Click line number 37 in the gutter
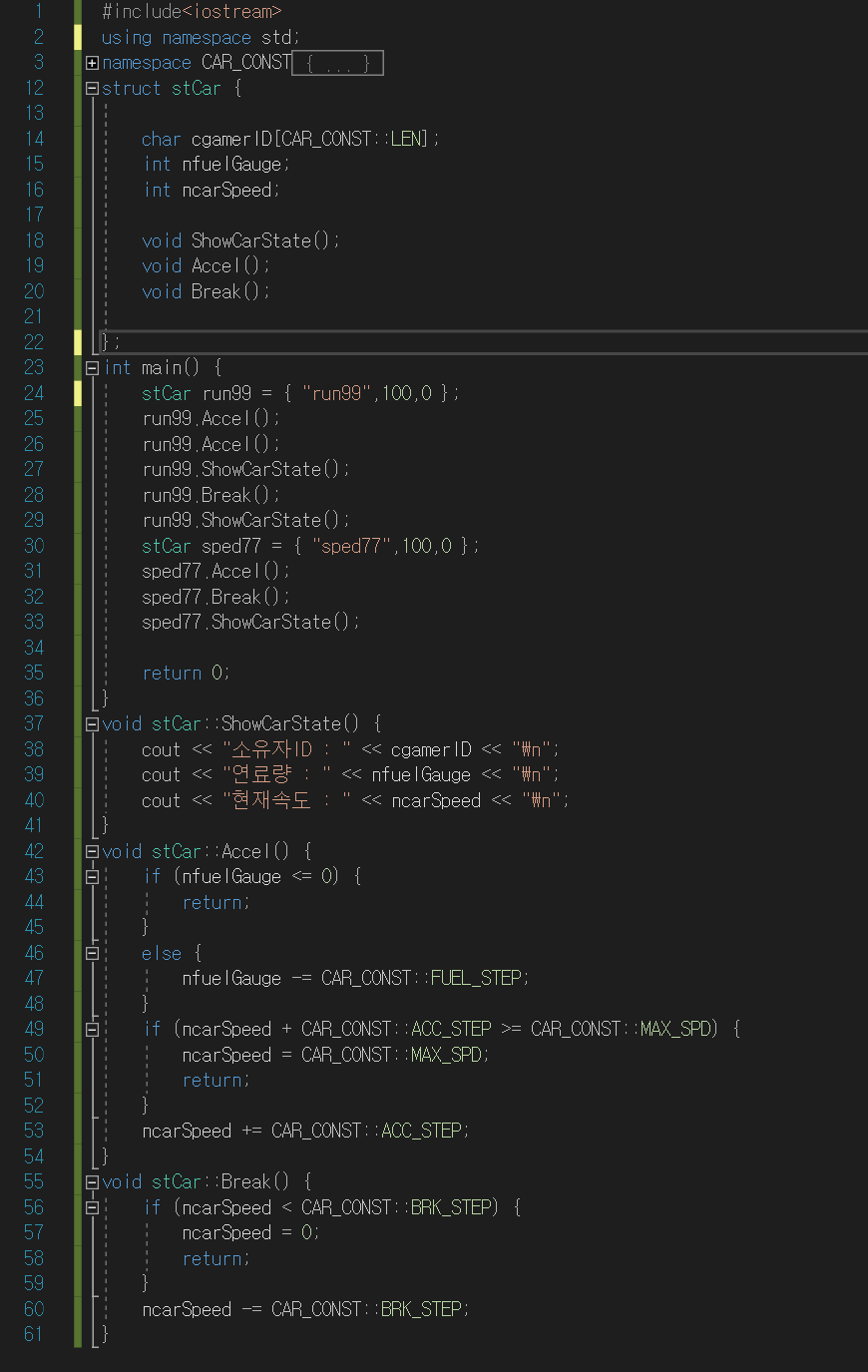The width and height of the screenshot is (868, 1372). click(34, 724)
